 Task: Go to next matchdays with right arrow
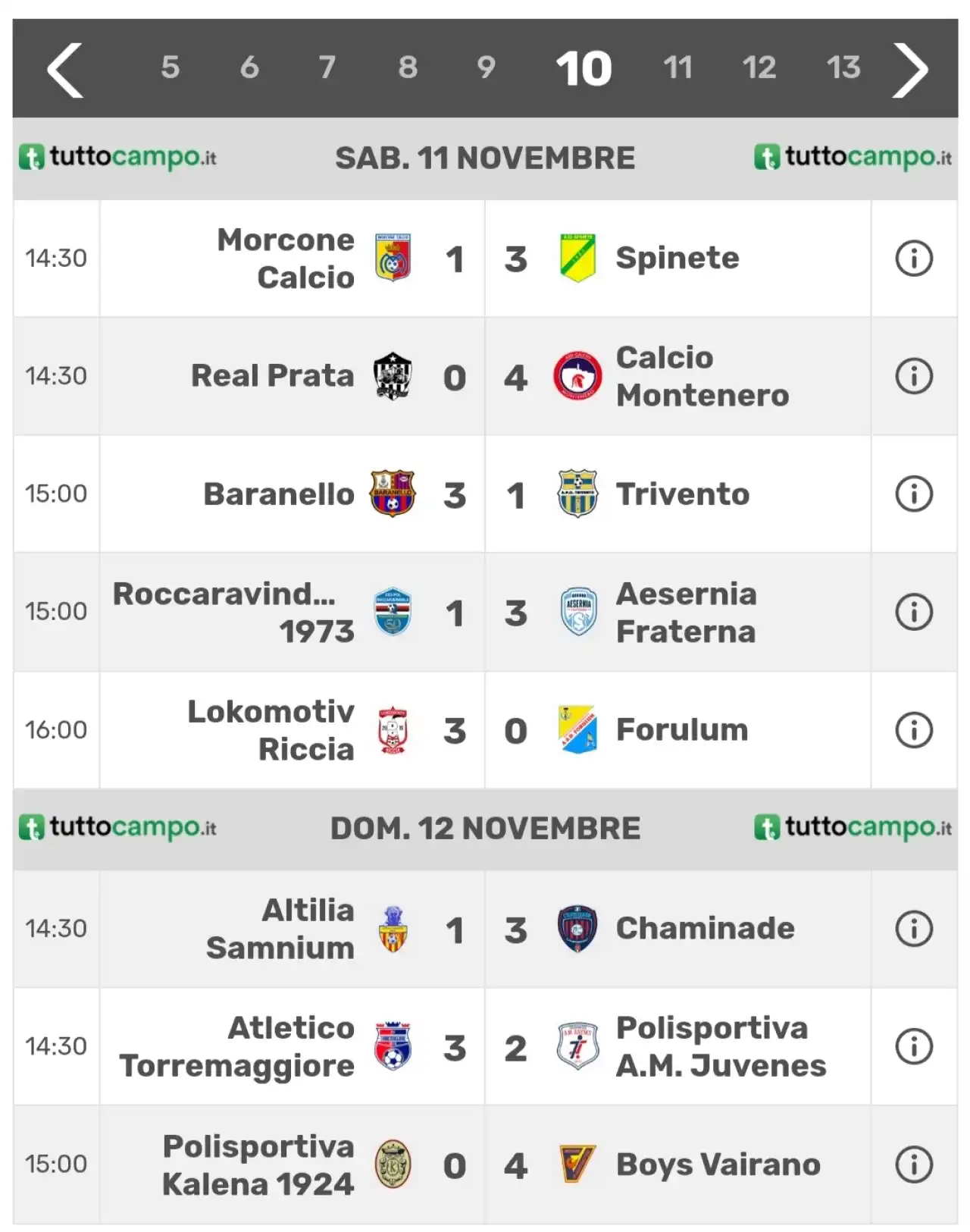(910, 70)
